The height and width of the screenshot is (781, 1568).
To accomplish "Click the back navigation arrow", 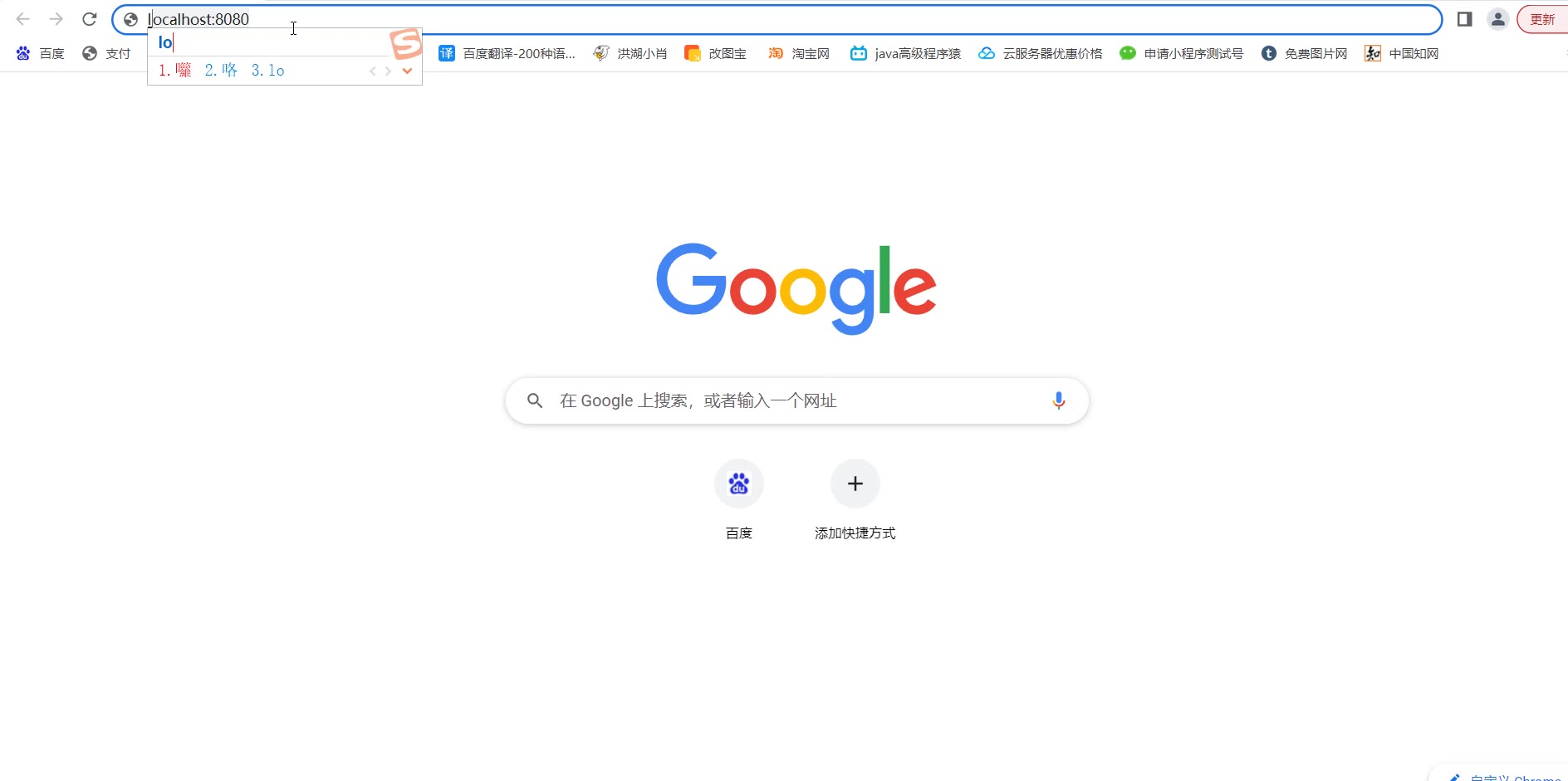I will tap(23, 19).
